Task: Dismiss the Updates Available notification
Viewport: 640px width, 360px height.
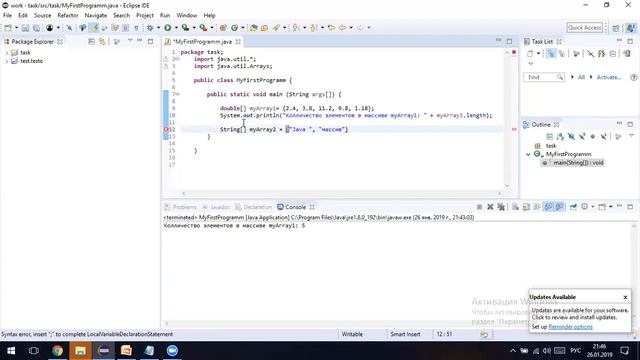Action: click(x=625, y=297)
